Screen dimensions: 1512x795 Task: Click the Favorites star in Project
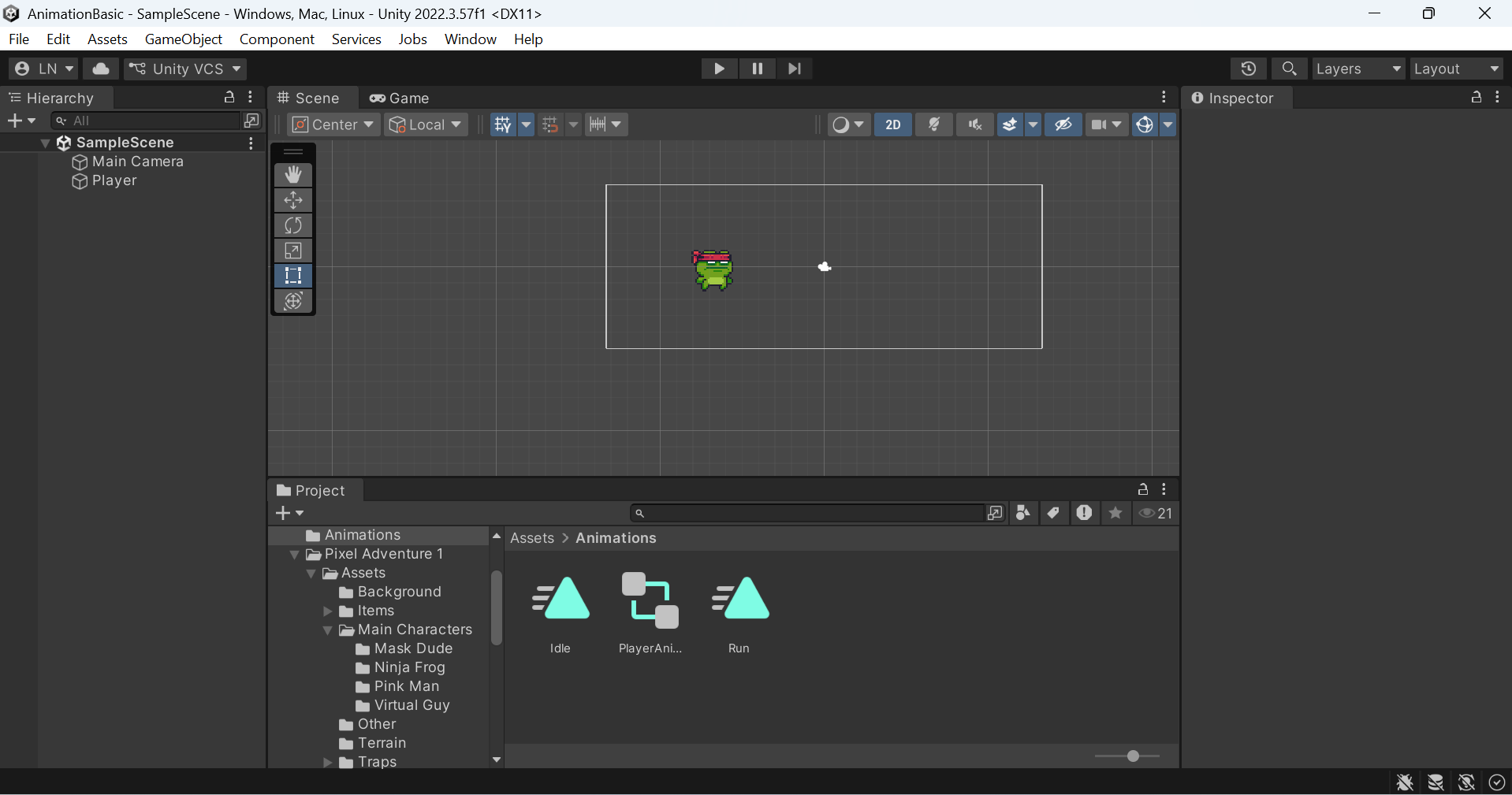[1115, 513]
